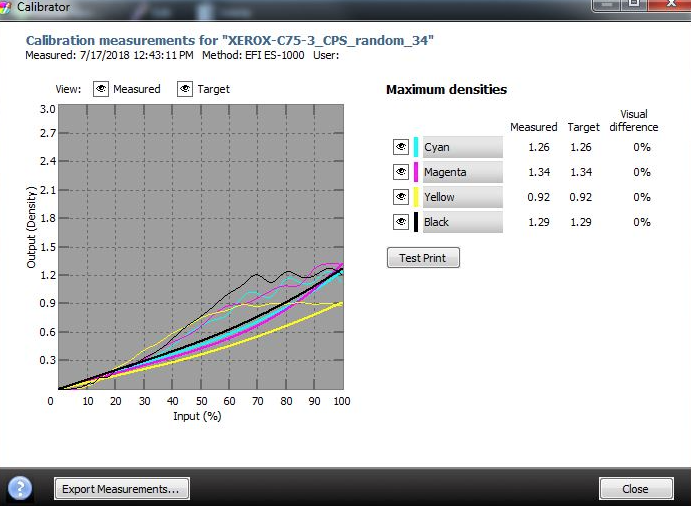Hide the Cyan channel eye icon
This screenshot has width=691, height=506.
[401, 147]
